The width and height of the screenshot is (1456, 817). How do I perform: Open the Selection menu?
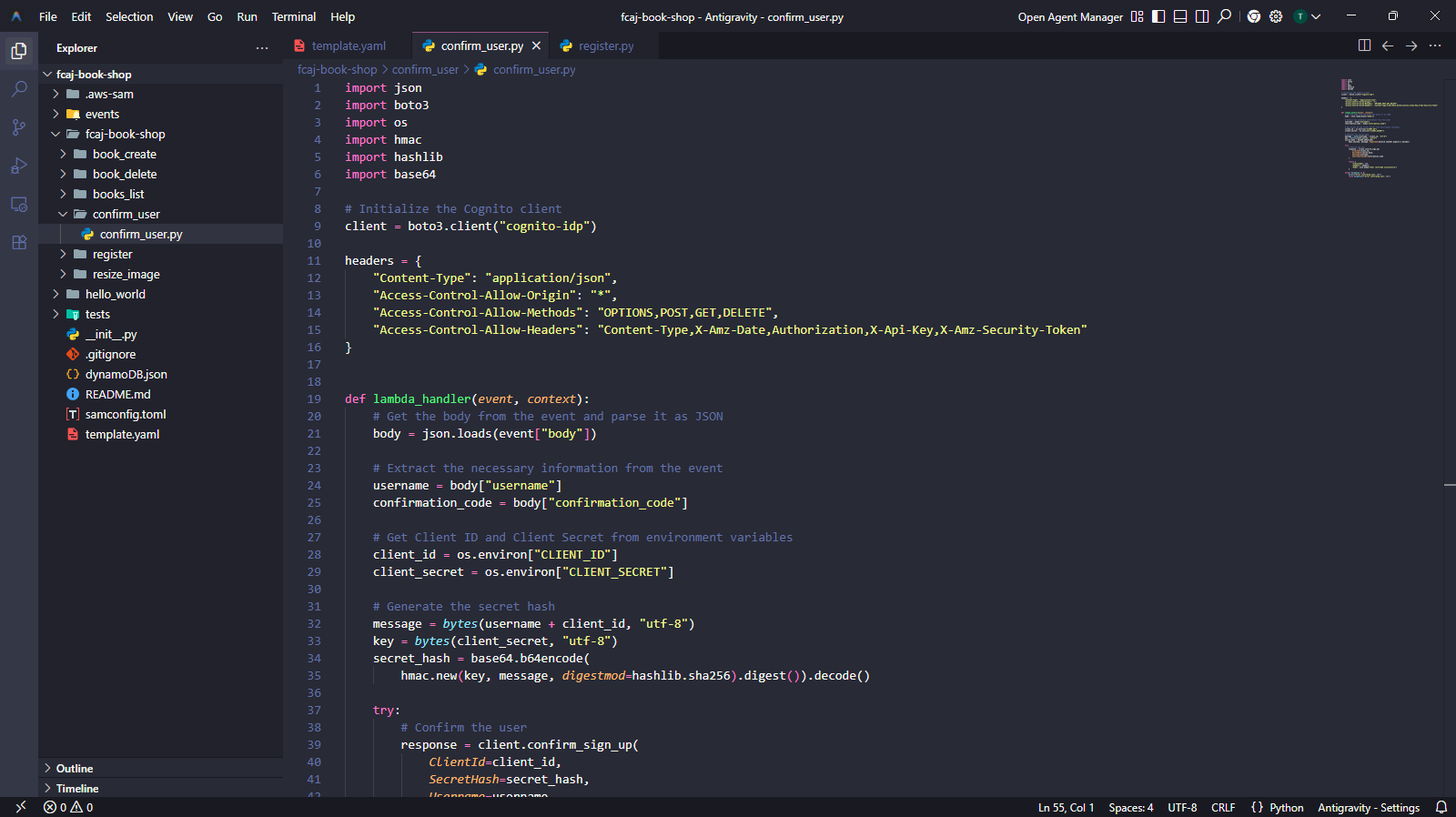(x=129, y=16)
